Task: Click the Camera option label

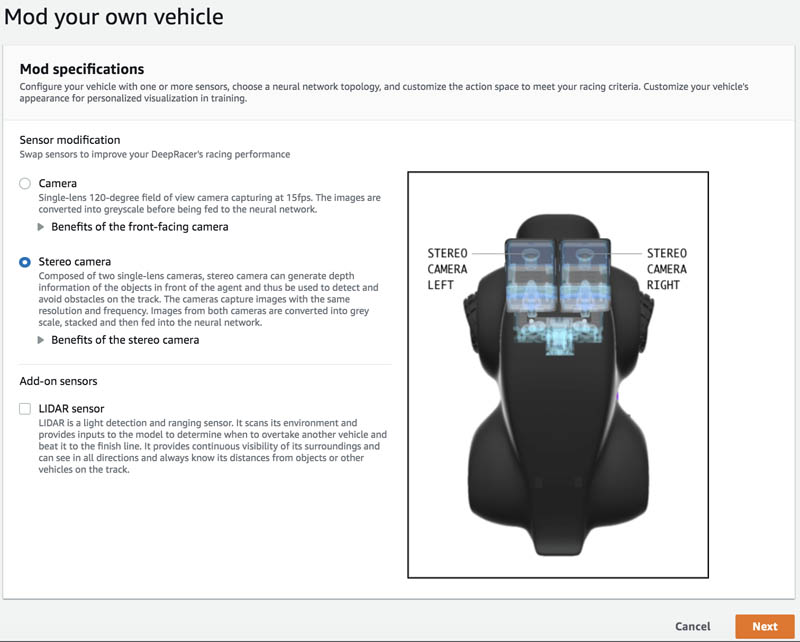Action: click(58, 183)
